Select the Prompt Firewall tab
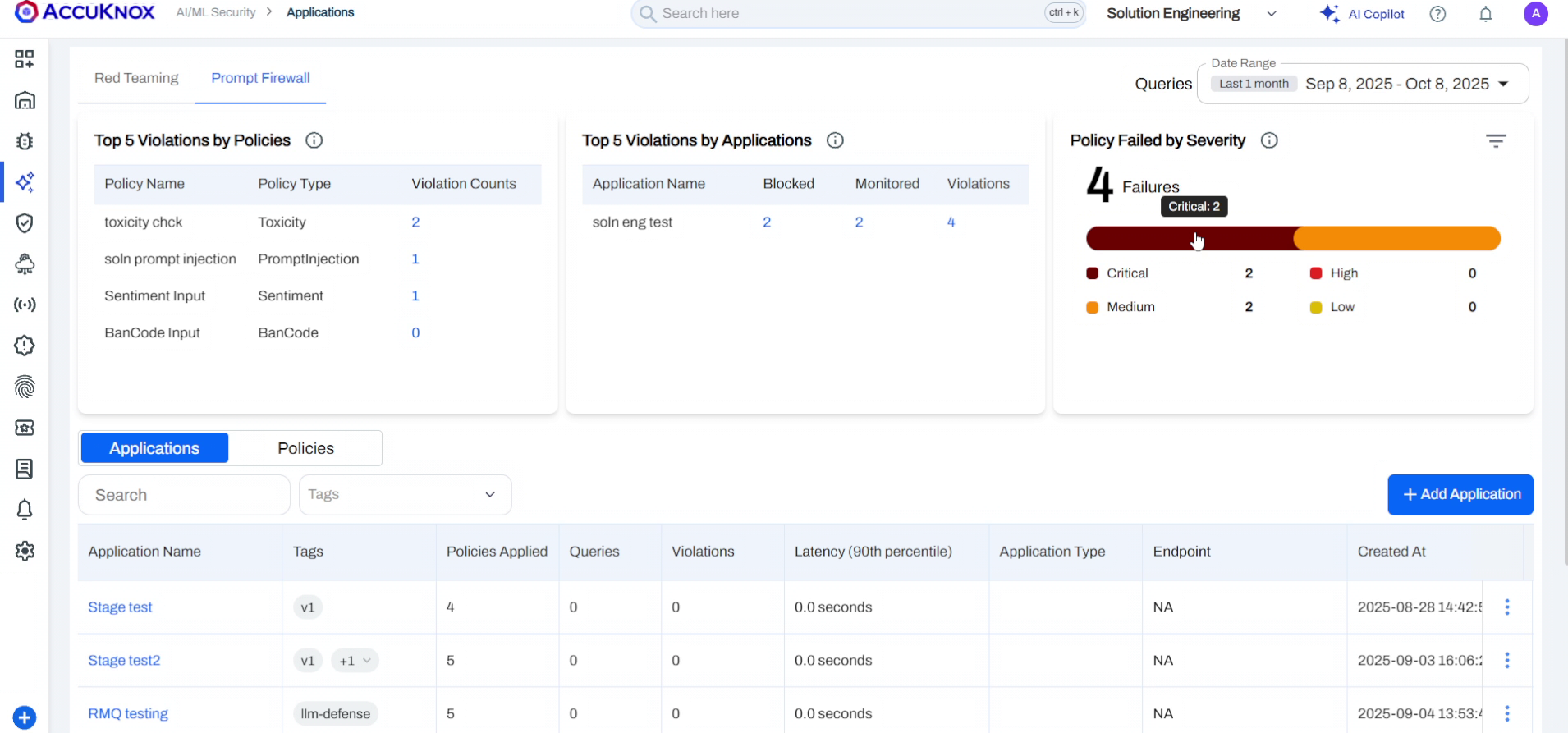Viewport: 1568px width, 733px height. tap(260, 78)
